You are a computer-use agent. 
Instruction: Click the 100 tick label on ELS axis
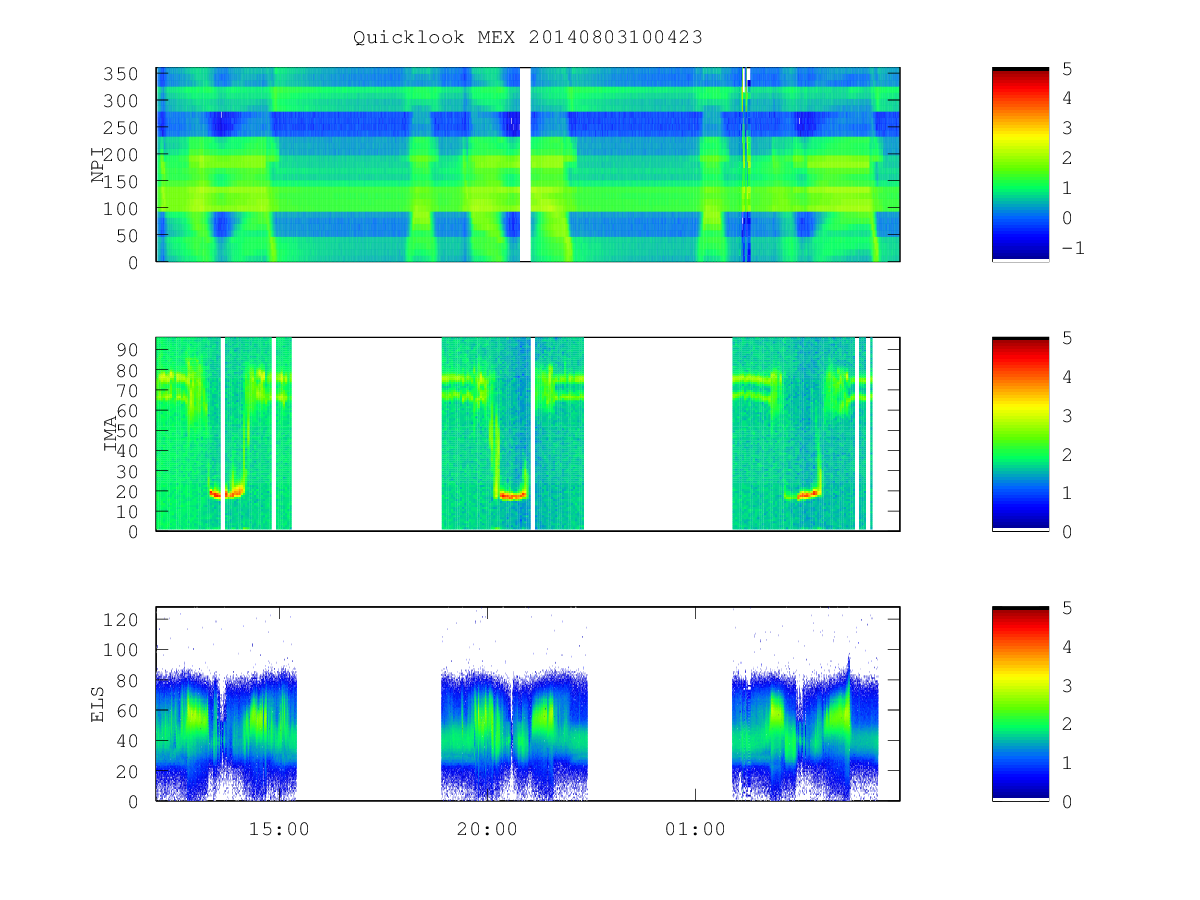coord(120,650)
